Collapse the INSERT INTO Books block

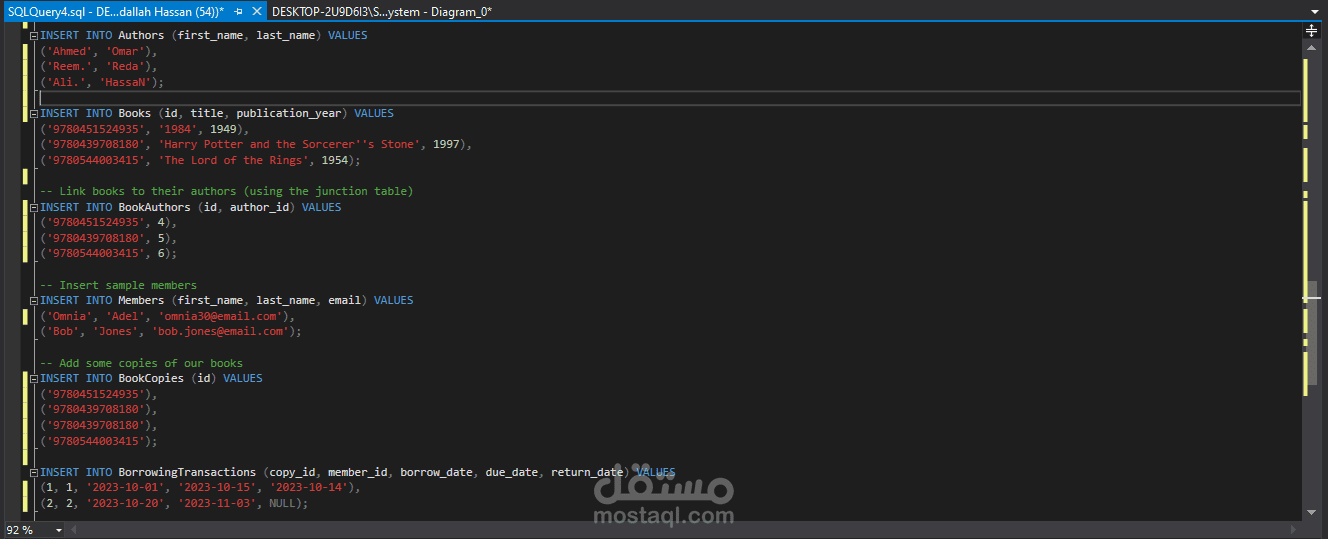tap(35, 113)
